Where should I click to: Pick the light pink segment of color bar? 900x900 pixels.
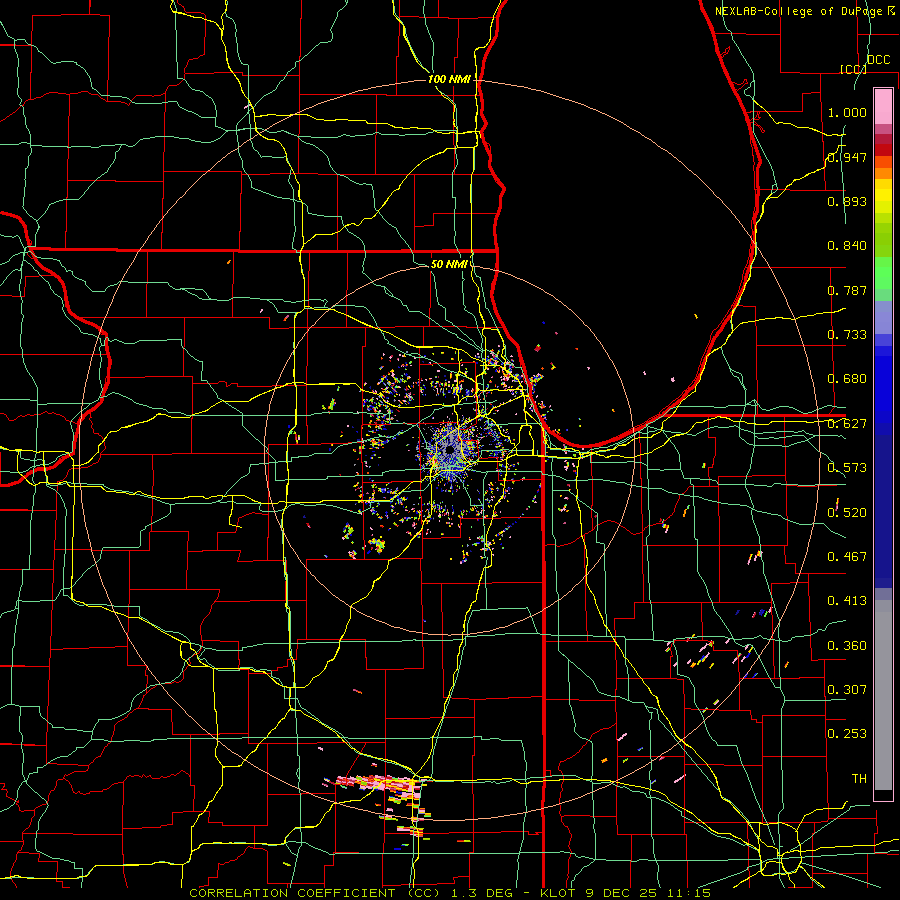click(883, 106)
